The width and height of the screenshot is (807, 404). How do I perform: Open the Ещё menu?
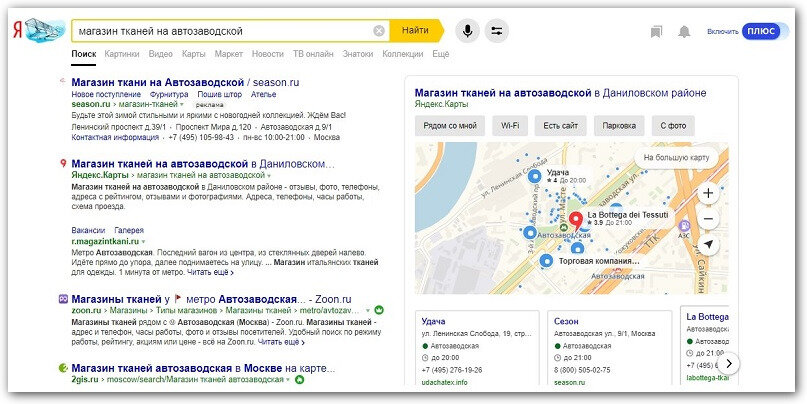(441, 54)
